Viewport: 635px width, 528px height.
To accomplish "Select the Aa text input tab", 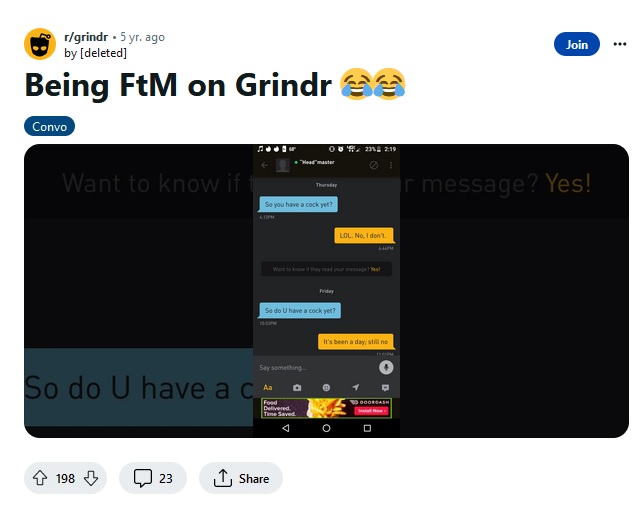I will [x=268, y=387].
